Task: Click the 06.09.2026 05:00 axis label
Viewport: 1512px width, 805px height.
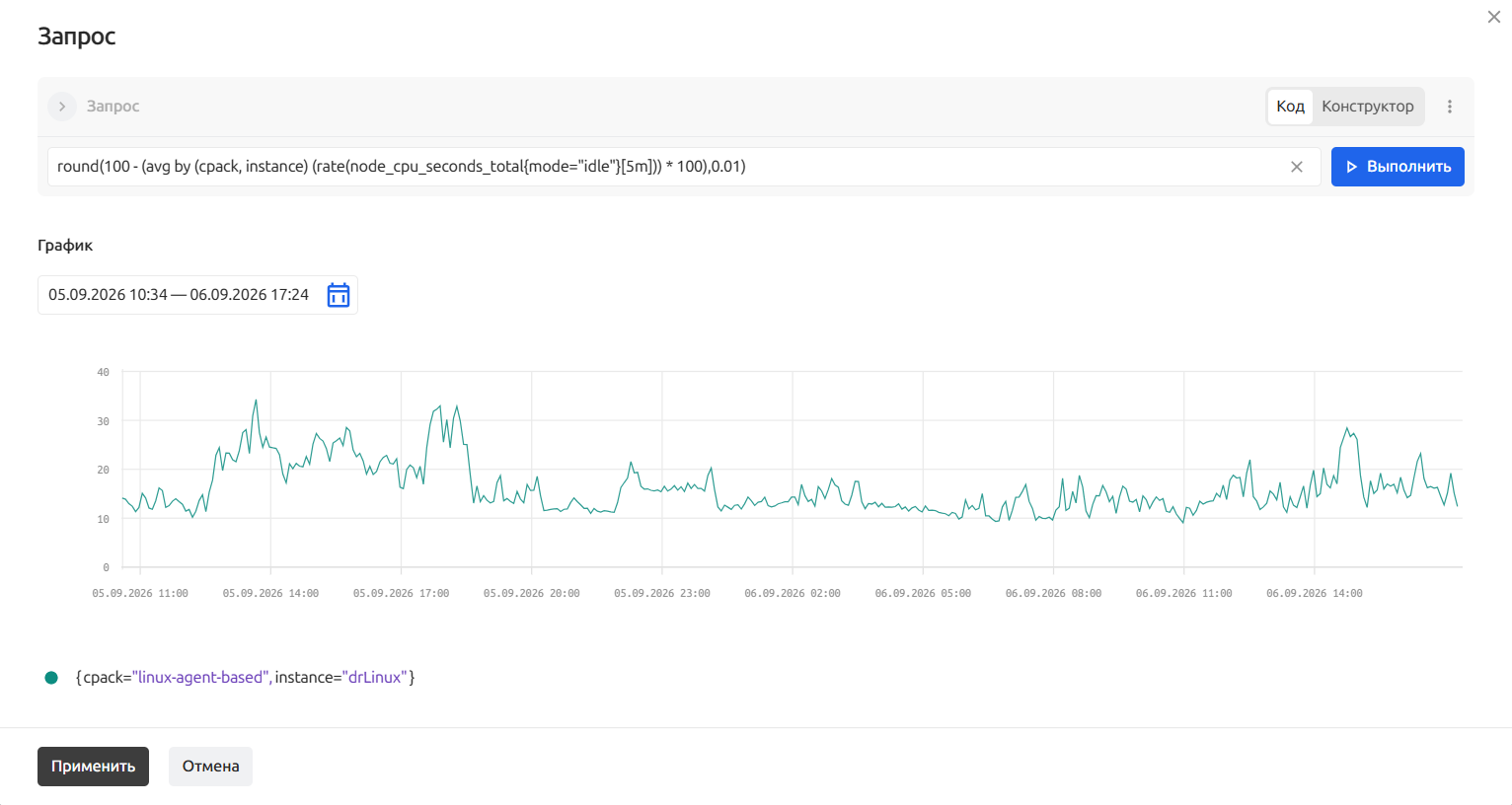Action: point(923,594)
